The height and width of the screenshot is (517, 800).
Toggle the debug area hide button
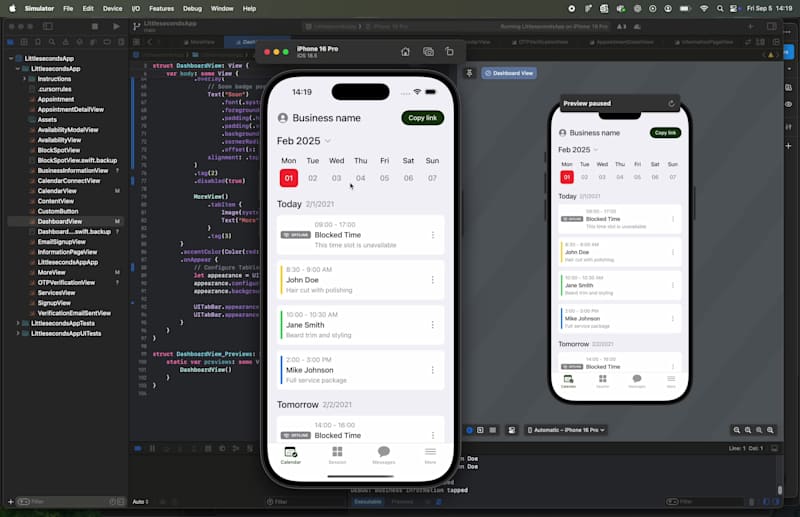774,449
